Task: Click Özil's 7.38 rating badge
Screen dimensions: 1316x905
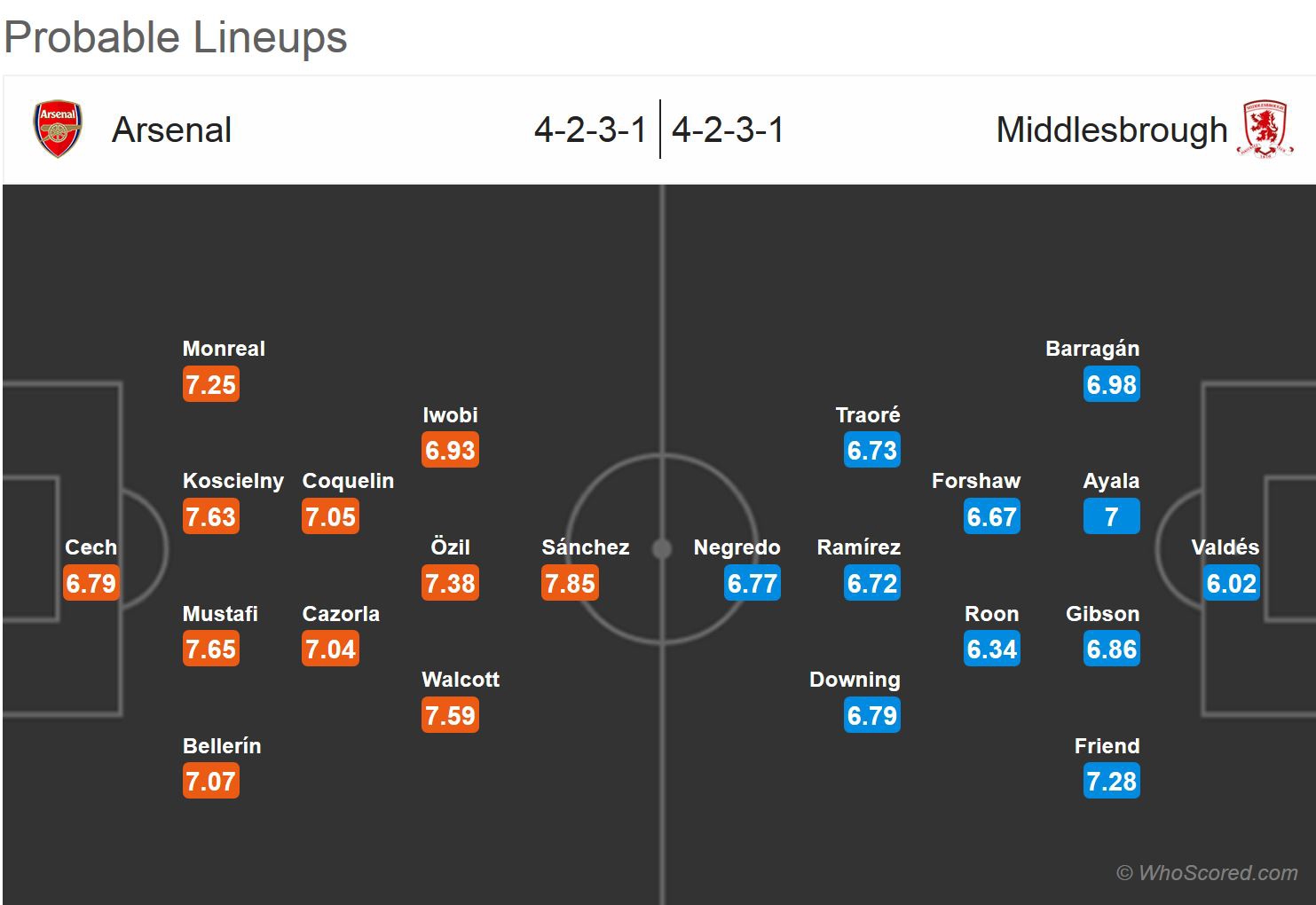Action: 451,584
